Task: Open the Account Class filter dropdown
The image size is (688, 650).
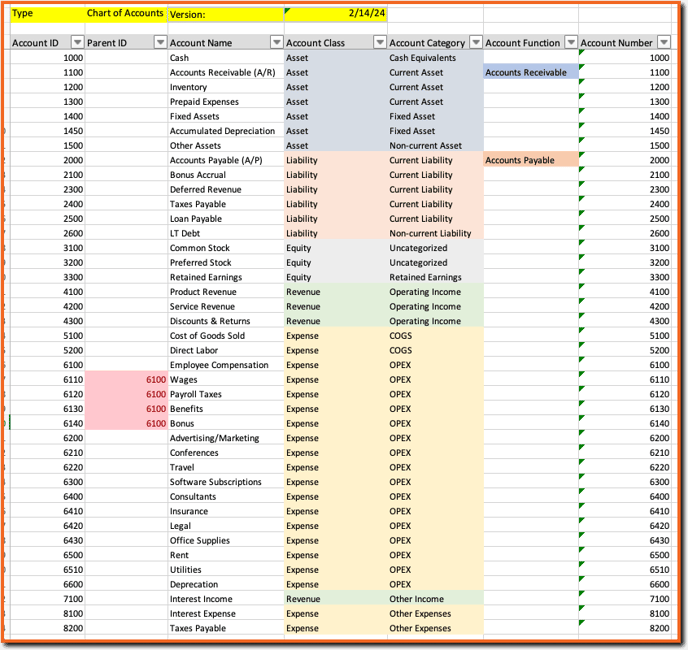Action: (x=380, y=43)
